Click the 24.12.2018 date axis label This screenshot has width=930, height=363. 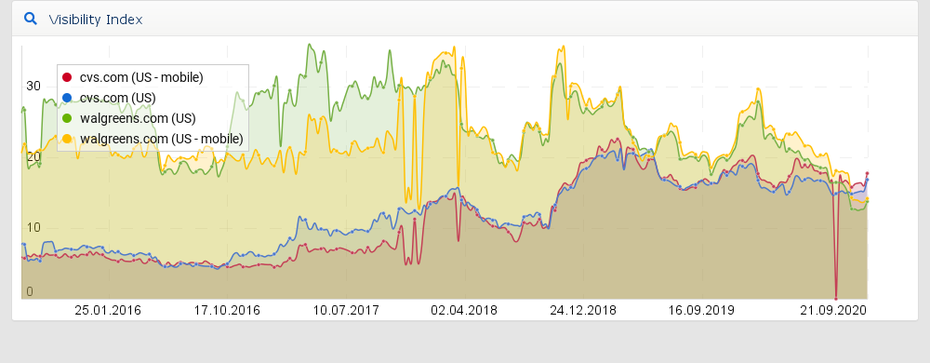click(583, 310)
